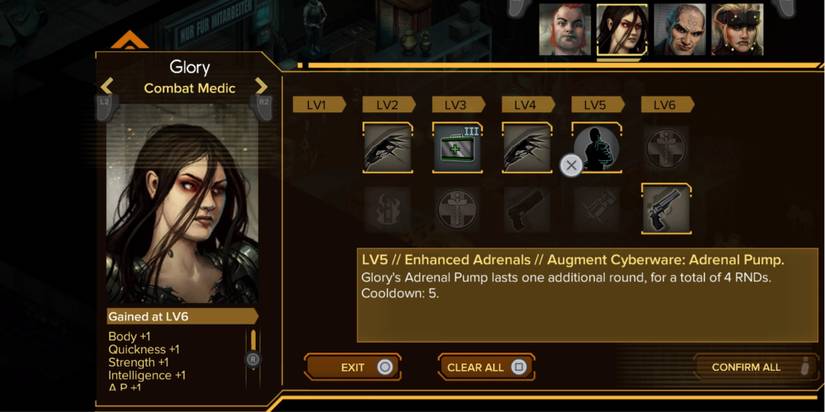Go to previous character with left arrow
The width and height of the screenshot is (825, 412).
click(107, 86)
